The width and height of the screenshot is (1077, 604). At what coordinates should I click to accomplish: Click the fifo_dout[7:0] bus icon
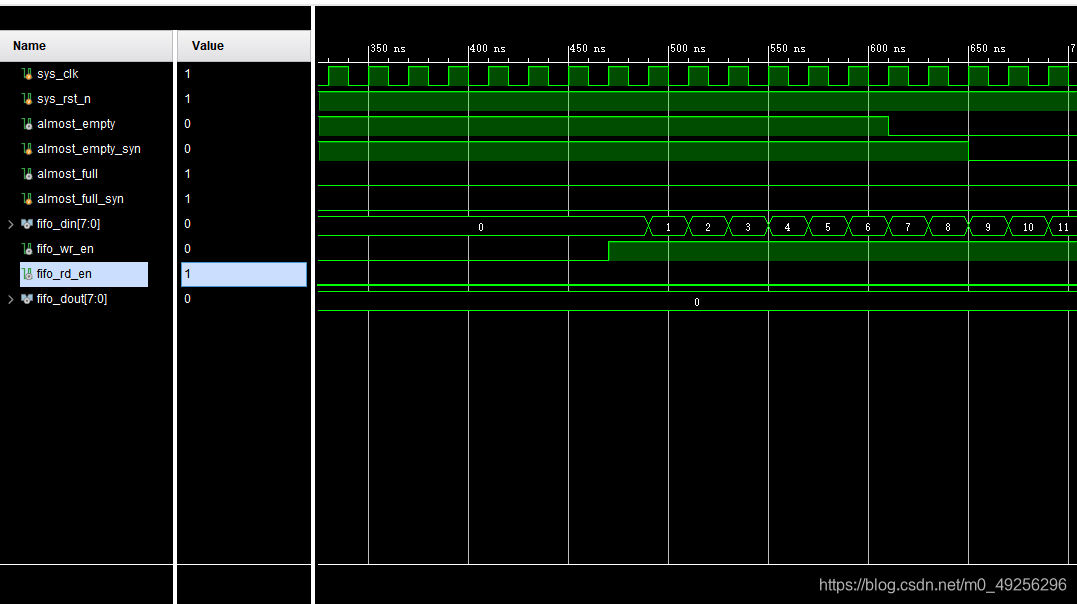27,299
